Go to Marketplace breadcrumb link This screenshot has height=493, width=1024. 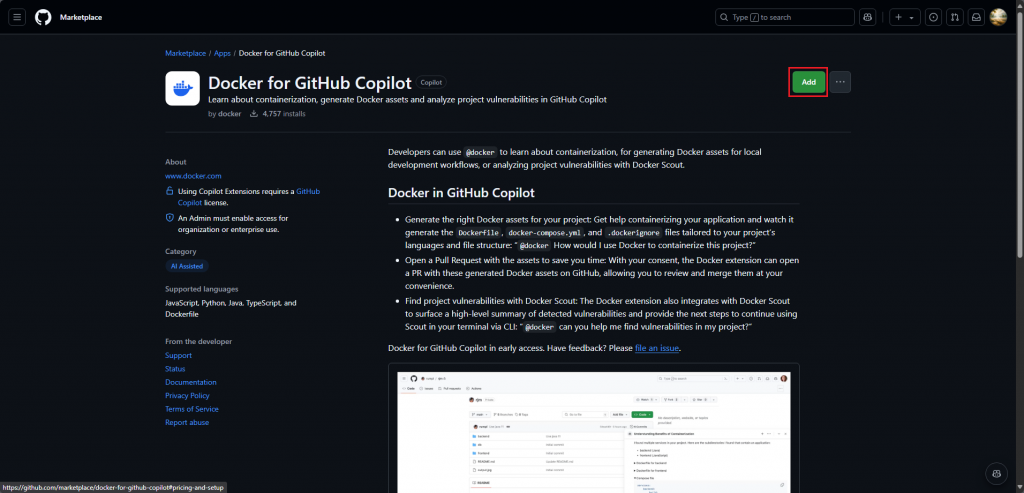tap(185, 54)
